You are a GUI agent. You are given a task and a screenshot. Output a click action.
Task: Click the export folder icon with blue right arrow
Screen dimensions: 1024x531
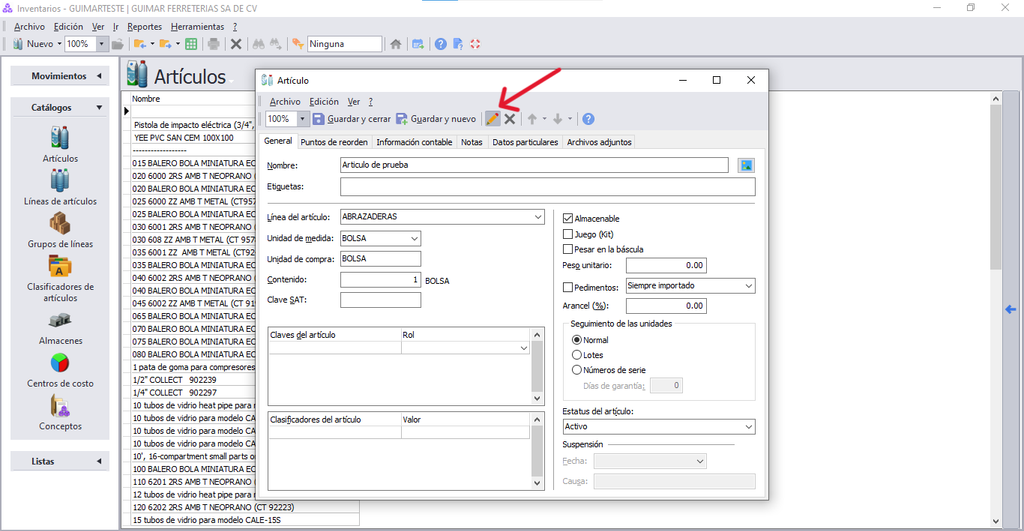(165, 44)
